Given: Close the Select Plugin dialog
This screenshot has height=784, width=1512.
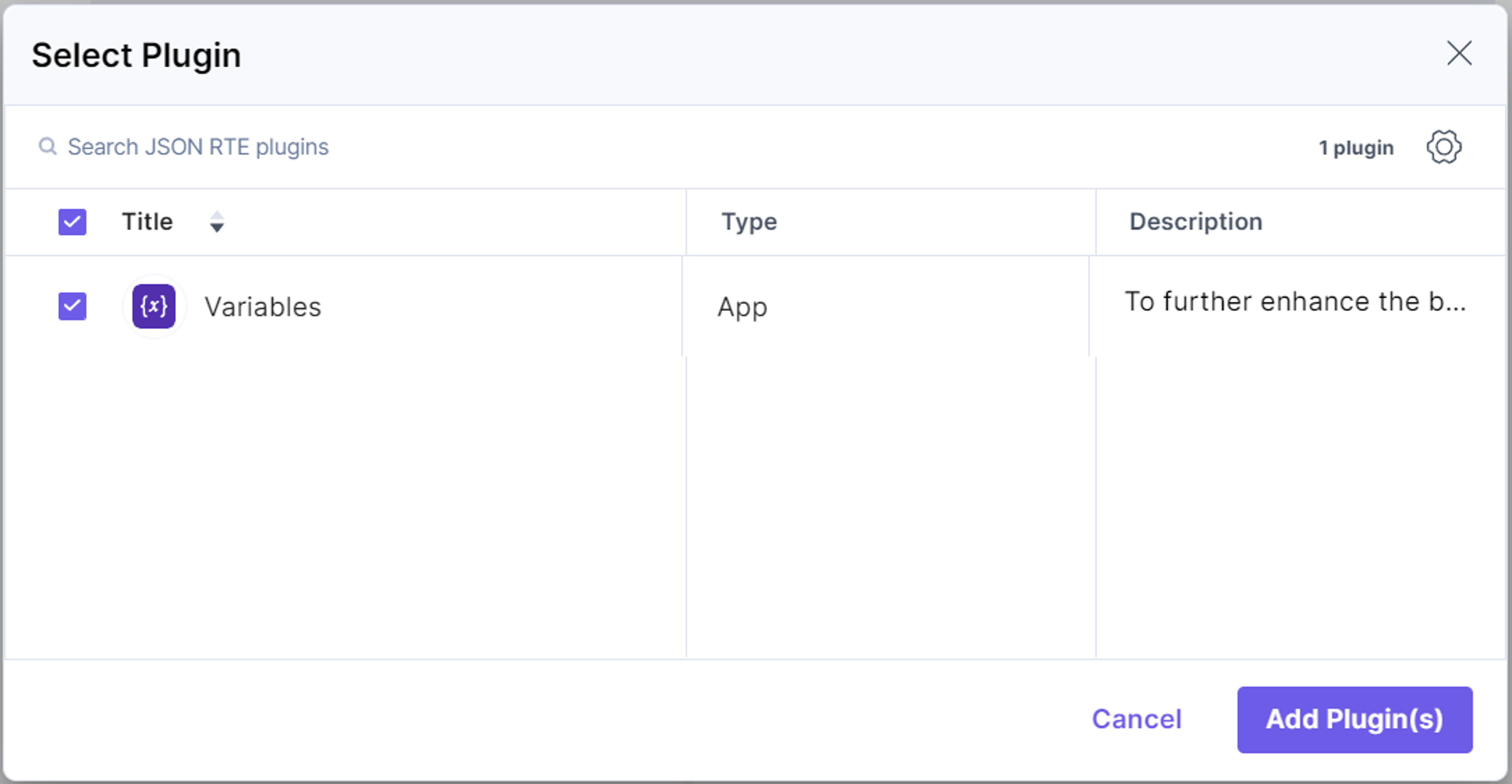Looking at the screenshot, I should [1459, 54].
